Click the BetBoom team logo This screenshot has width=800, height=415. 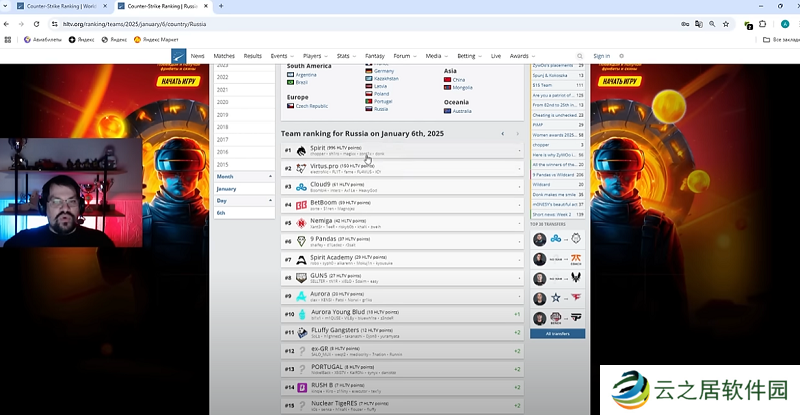click(x=301, y=205)
